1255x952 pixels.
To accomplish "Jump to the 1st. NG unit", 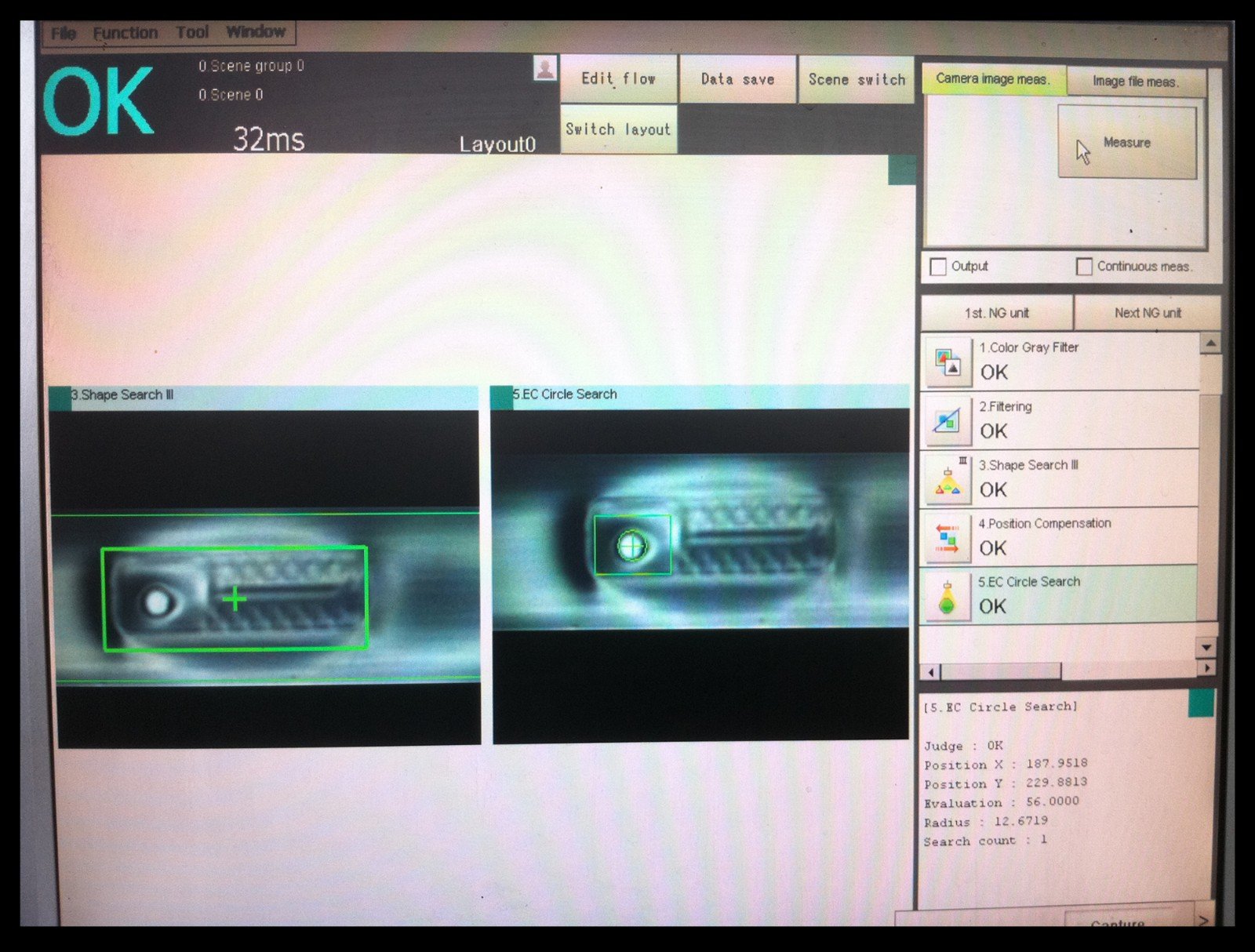I will (x=996, y=313).
